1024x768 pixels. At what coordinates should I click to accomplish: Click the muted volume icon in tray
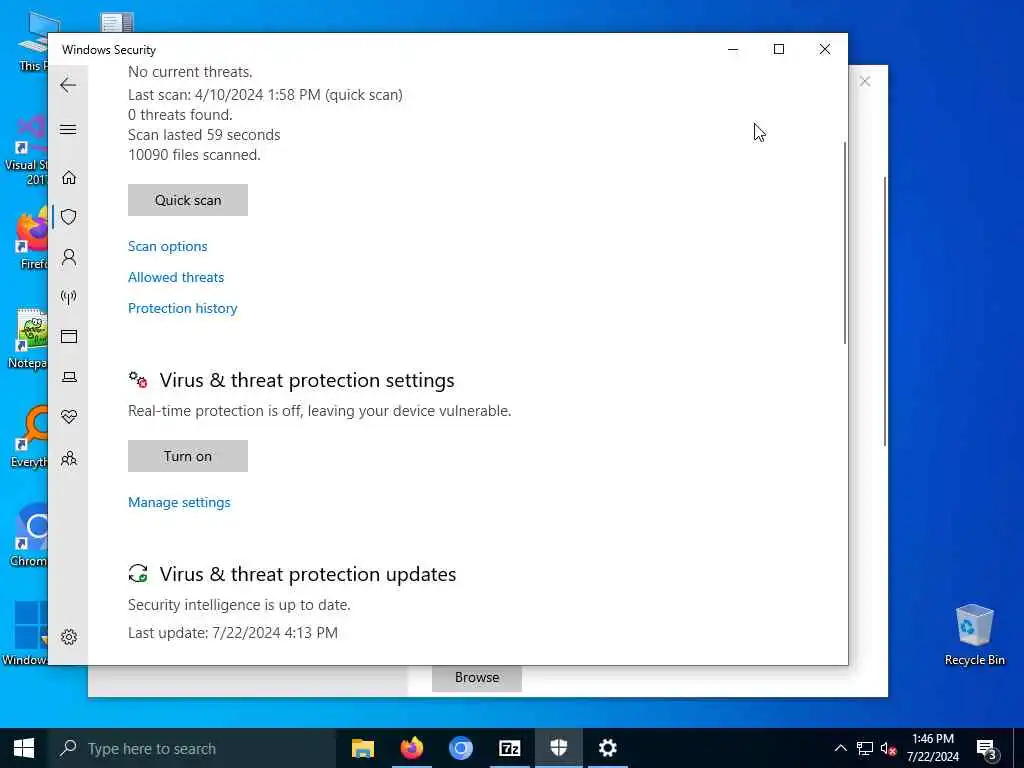tap(888, 748)
